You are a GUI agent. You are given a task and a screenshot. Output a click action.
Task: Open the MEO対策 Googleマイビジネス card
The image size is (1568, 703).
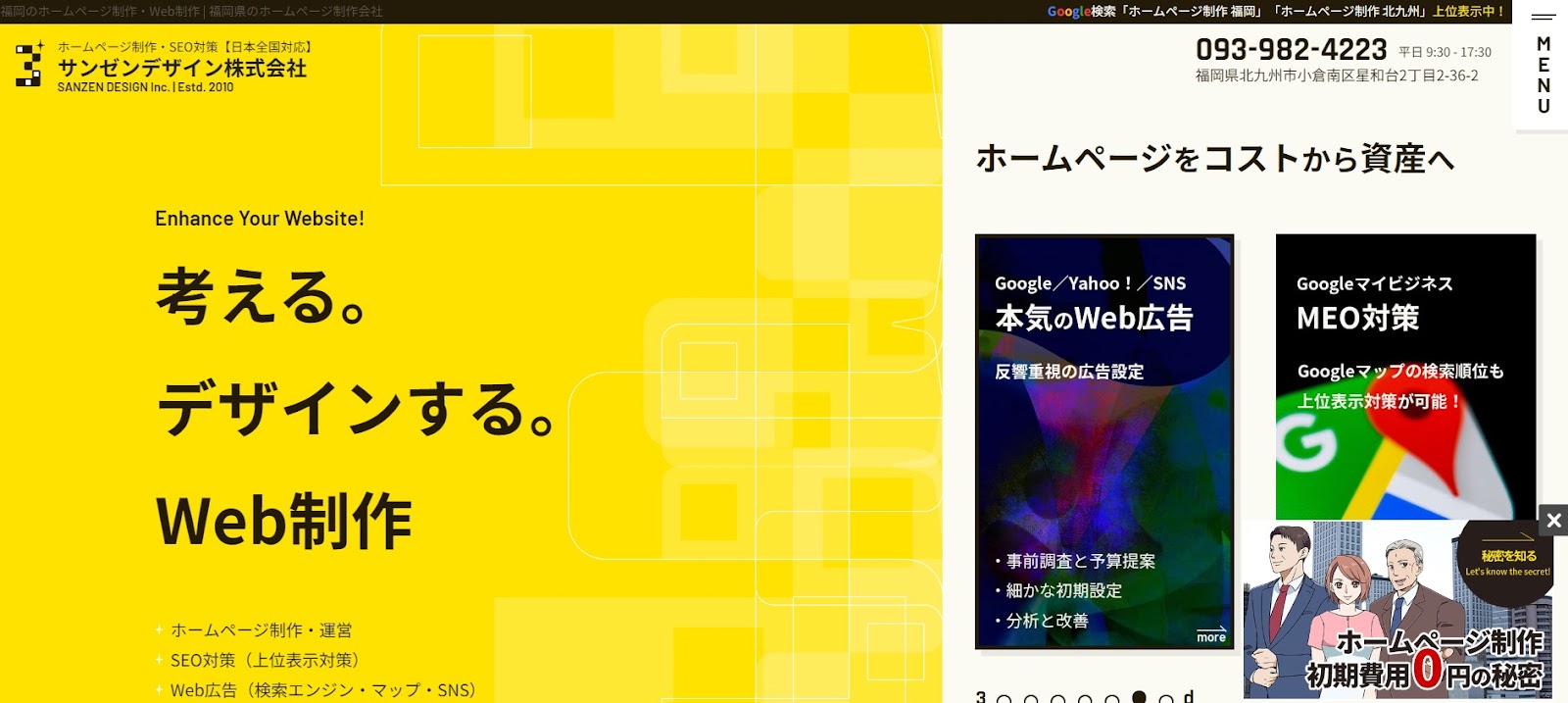1405,377
